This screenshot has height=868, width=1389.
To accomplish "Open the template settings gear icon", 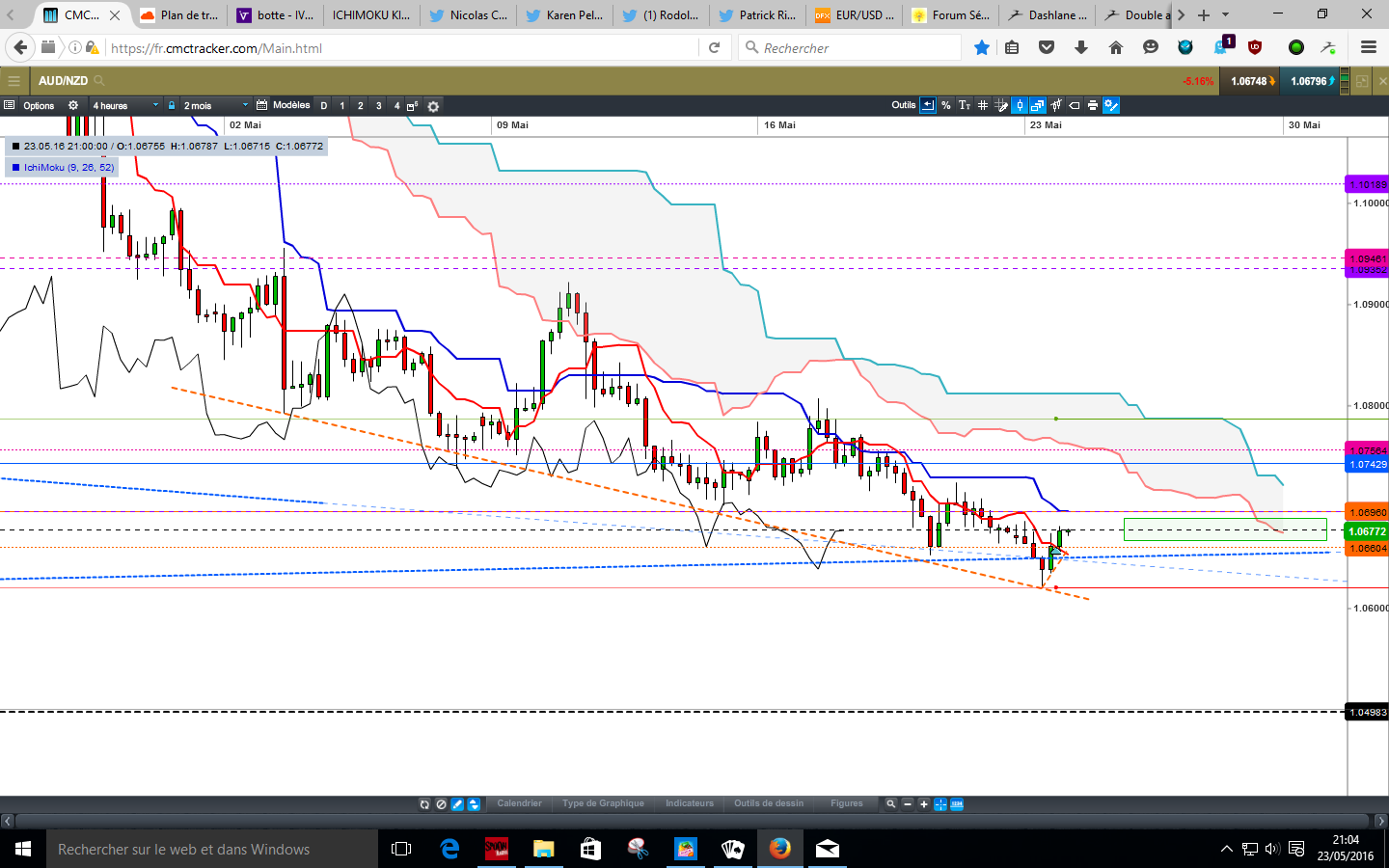I will 433,107.
